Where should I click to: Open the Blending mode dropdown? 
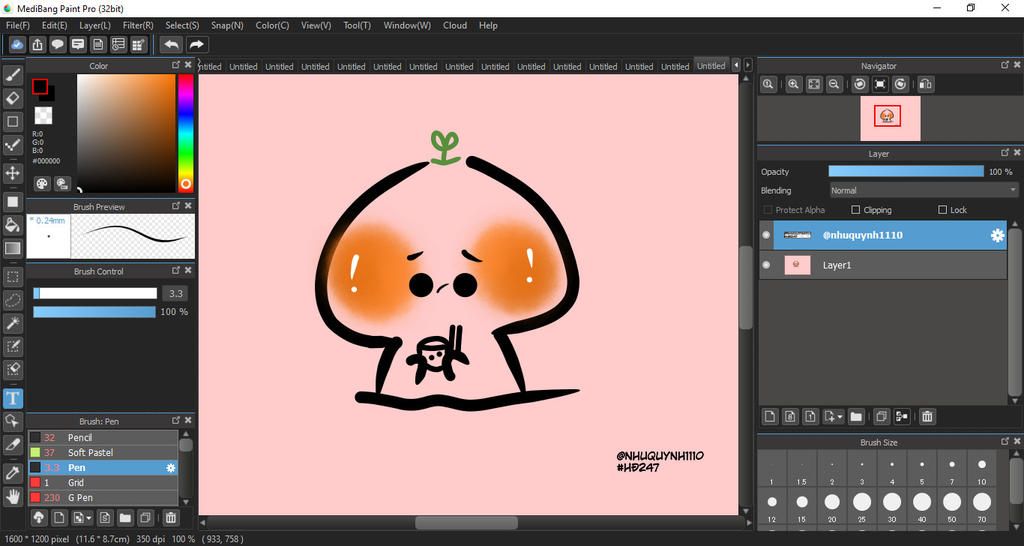pos(923,191)
